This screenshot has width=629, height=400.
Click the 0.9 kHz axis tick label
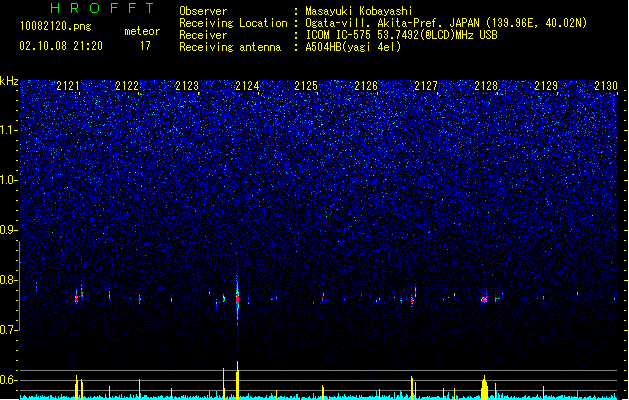[9, 230]
